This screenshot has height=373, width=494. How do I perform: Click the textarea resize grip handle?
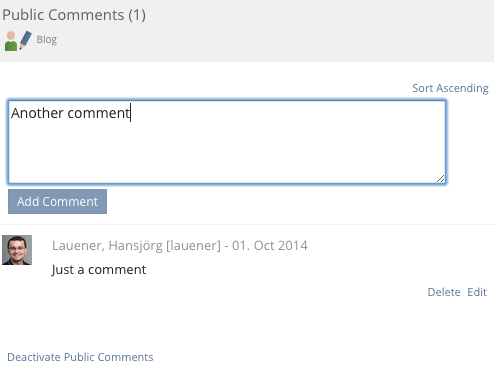(x=440, y=179)
